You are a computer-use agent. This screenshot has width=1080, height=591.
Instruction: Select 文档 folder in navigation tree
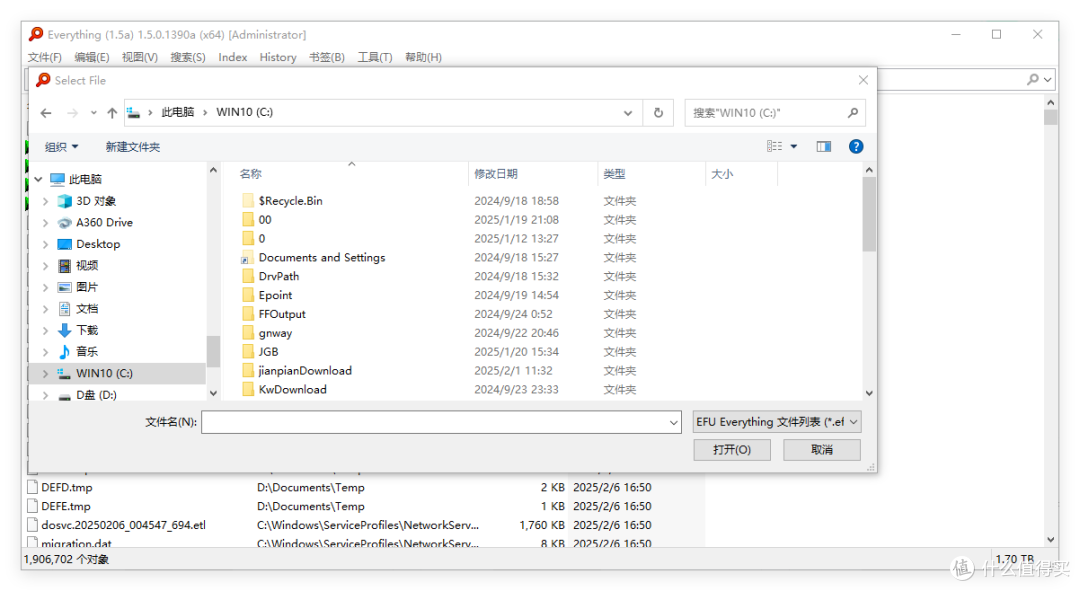tap(87, 309)
